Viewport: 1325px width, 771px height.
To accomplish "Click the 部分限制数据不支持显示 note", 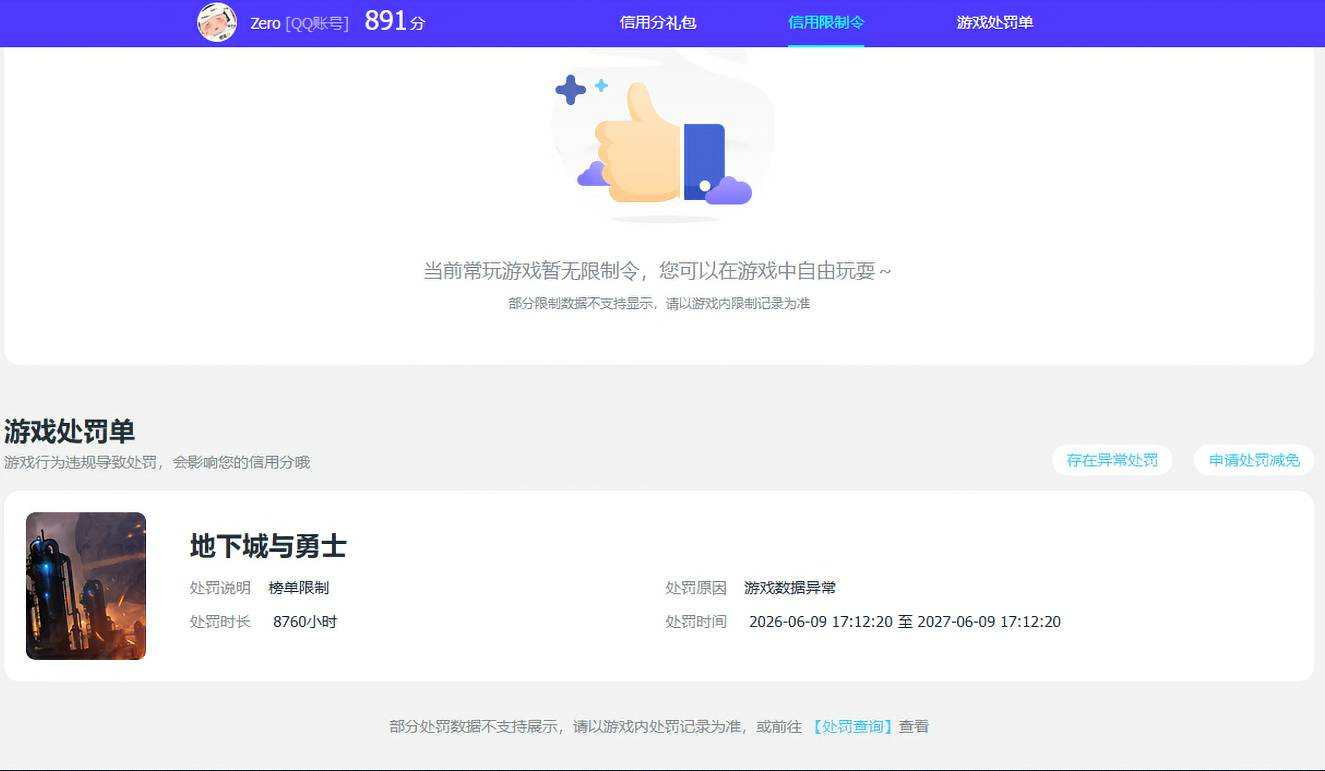I will point(659,303).
